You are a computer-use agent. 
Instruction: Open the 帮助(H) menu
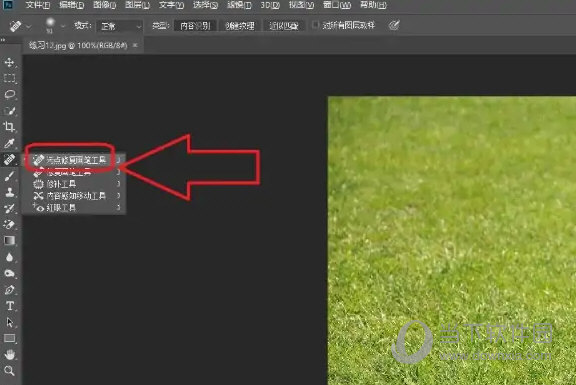tap(373, 5)
